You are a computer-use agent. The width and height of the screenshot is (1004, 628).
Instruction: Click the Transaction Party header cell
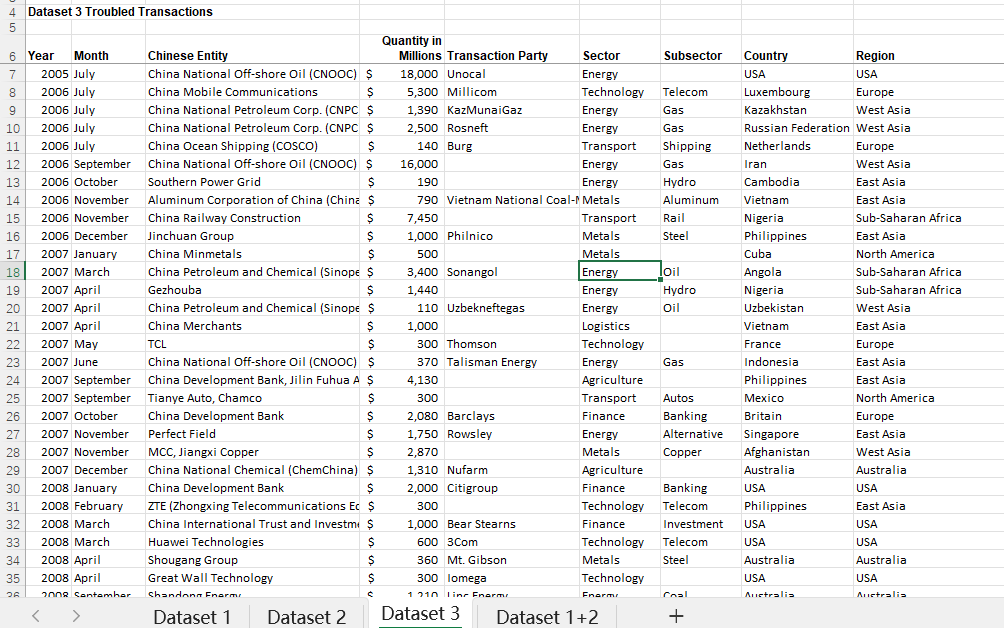tap(512, 49)
